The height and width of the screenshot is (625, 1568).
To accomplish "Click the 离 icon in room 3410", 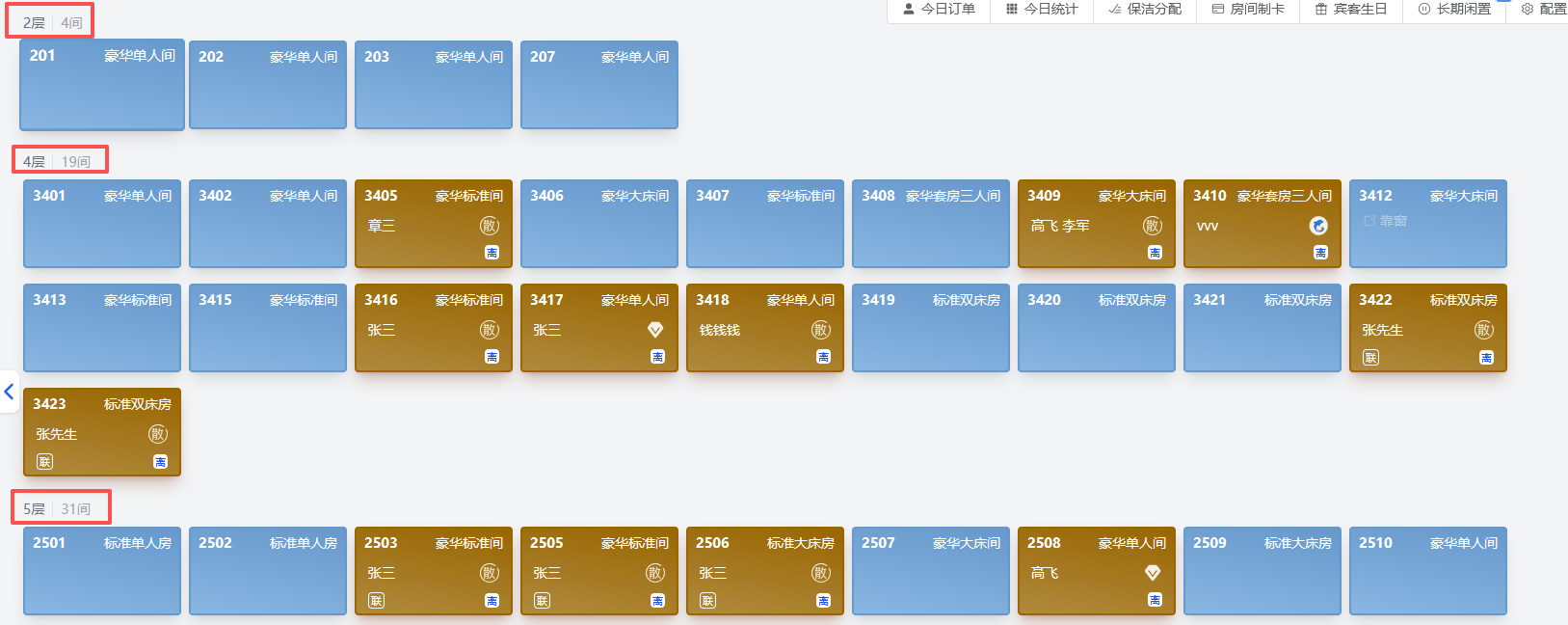I will tap(1320, 253).
